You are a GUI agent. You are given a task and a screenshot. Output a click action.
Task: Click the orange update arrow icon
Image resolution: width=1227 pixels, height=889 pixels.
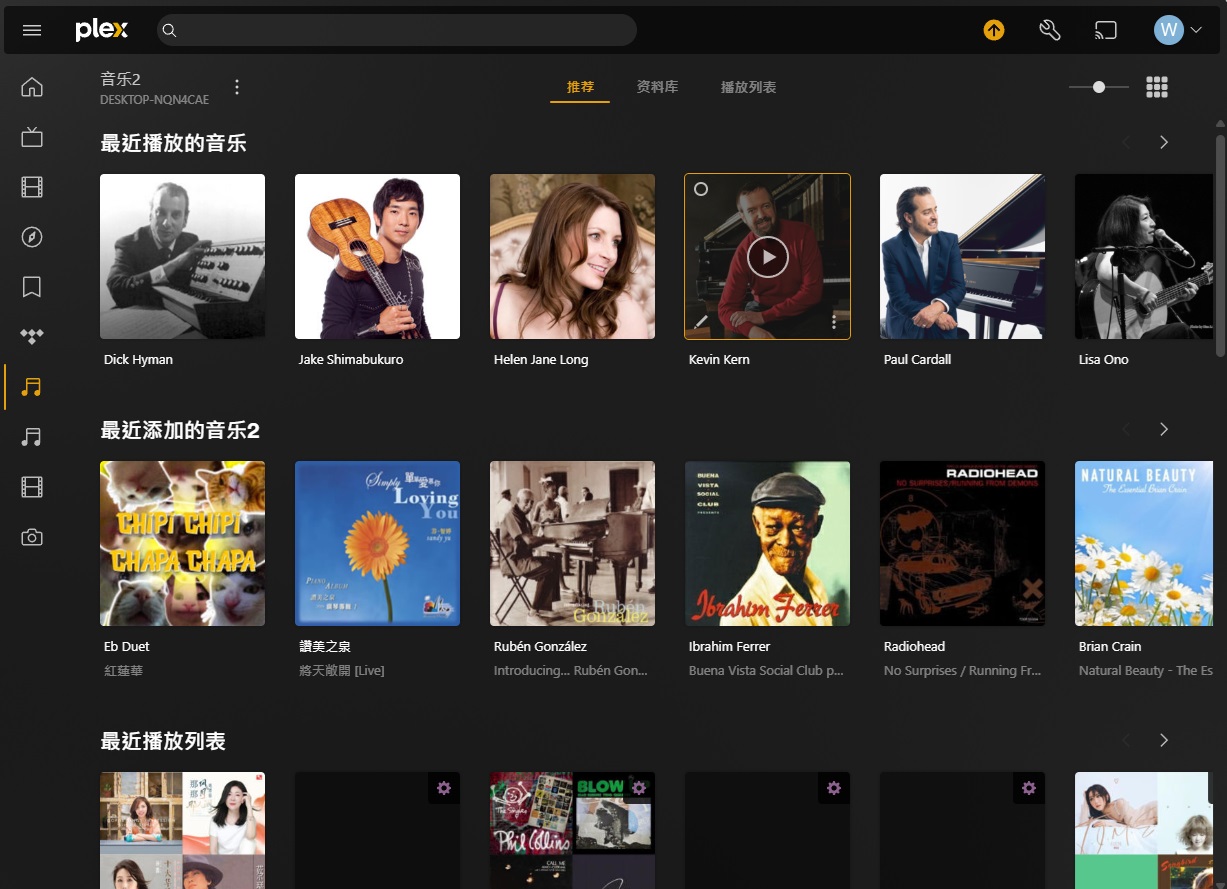coord(993,30)
